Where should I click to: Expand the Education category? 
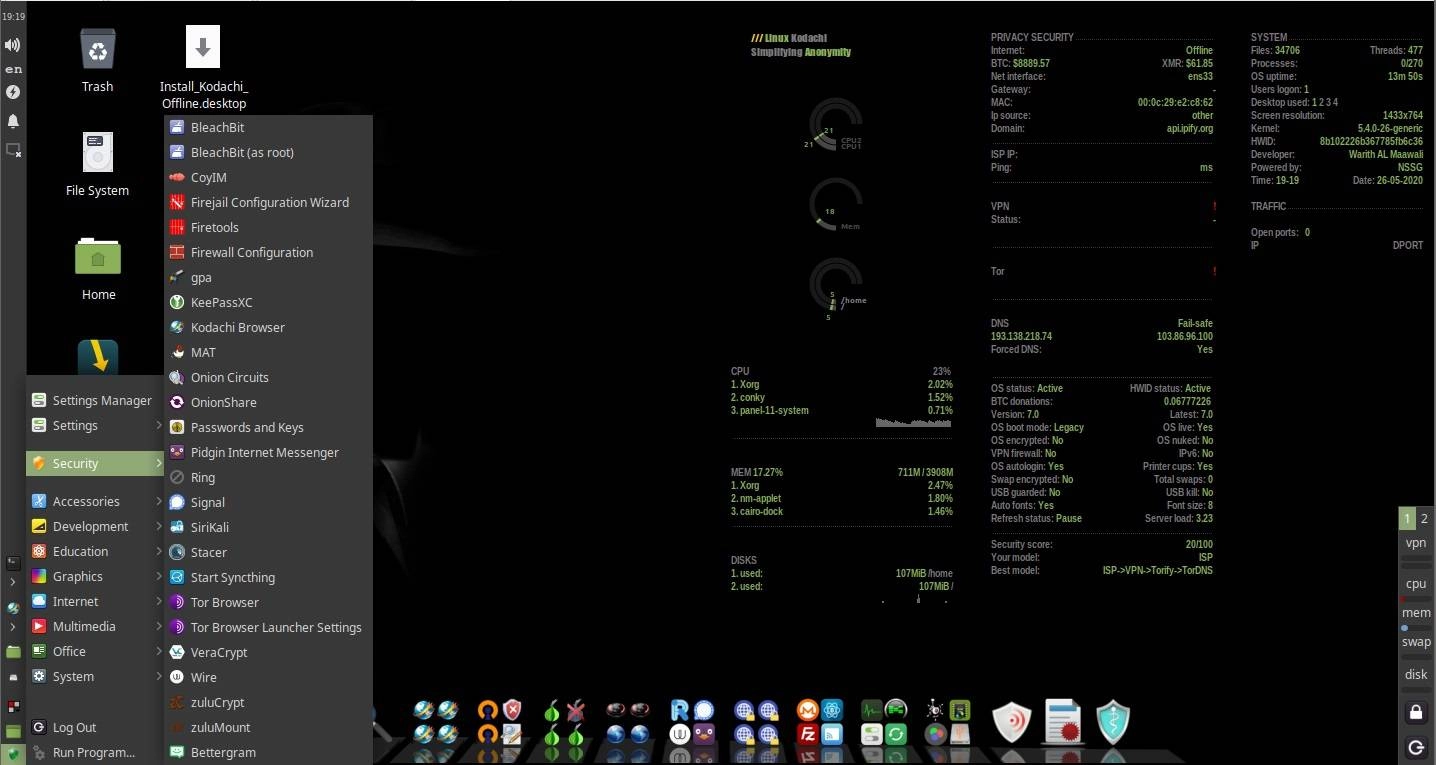95,552
